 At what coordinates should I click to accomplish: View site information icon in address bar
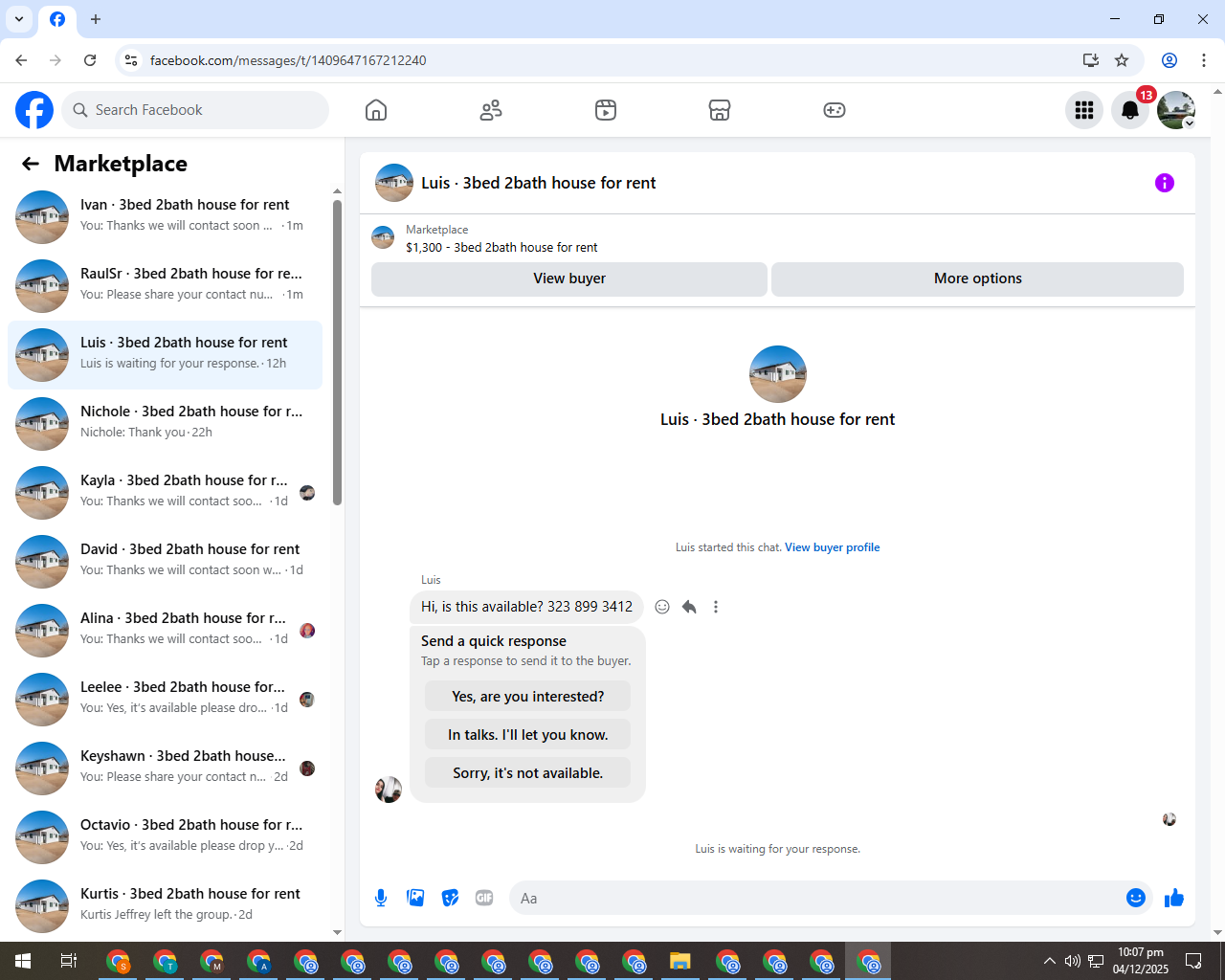pos(131,60)
